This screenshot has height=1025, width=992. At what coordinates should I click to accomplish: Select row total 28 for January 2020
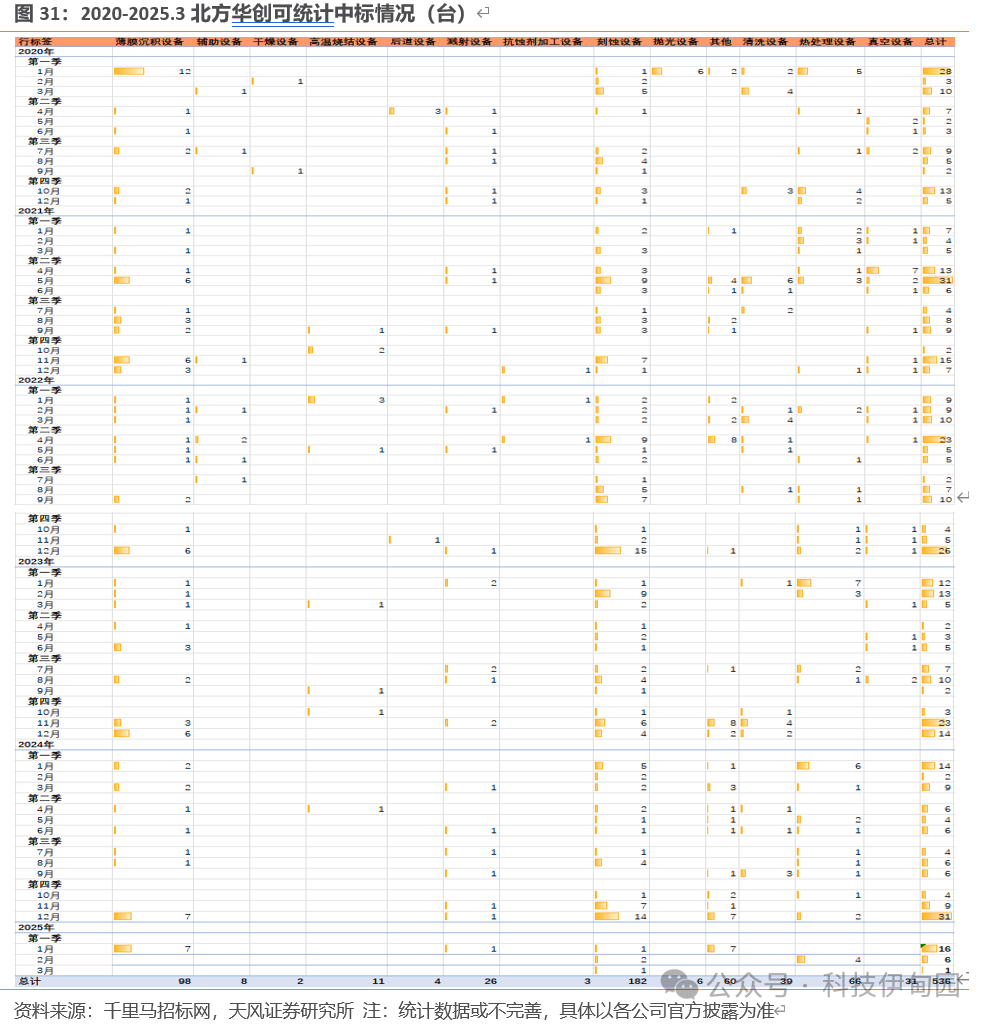(946, 71)
